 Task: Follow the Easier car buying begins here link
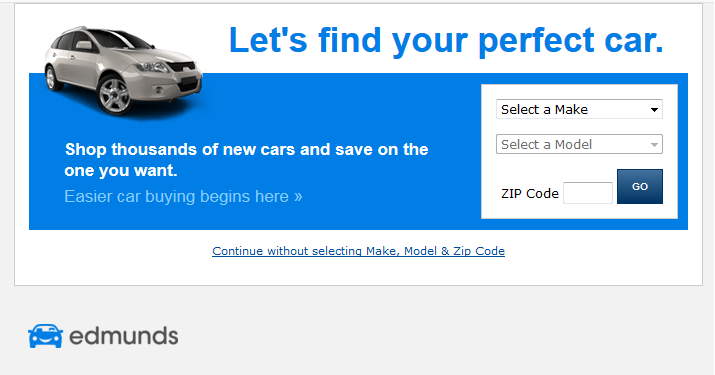[183, 197]
